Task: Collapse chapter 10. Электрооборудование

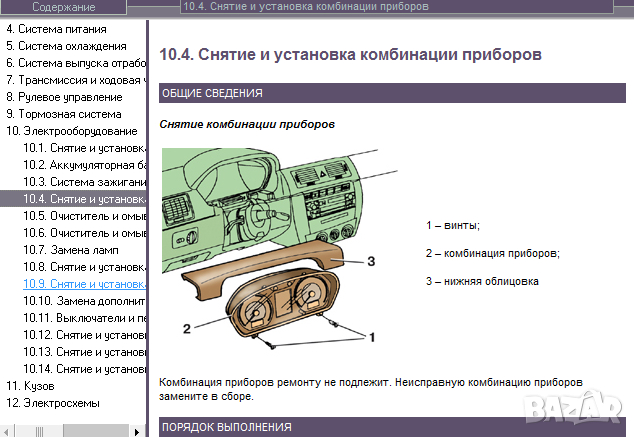Action: pos(71,131)
